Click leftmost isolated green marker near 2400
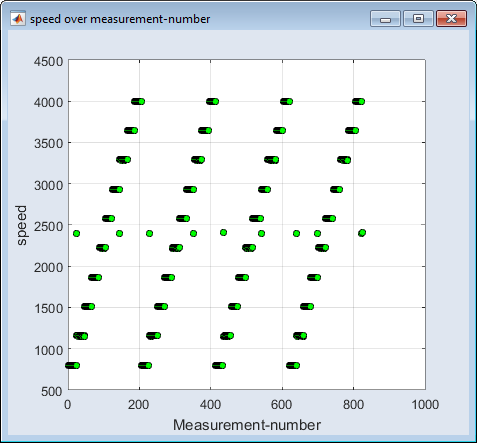 click(76, 233)
